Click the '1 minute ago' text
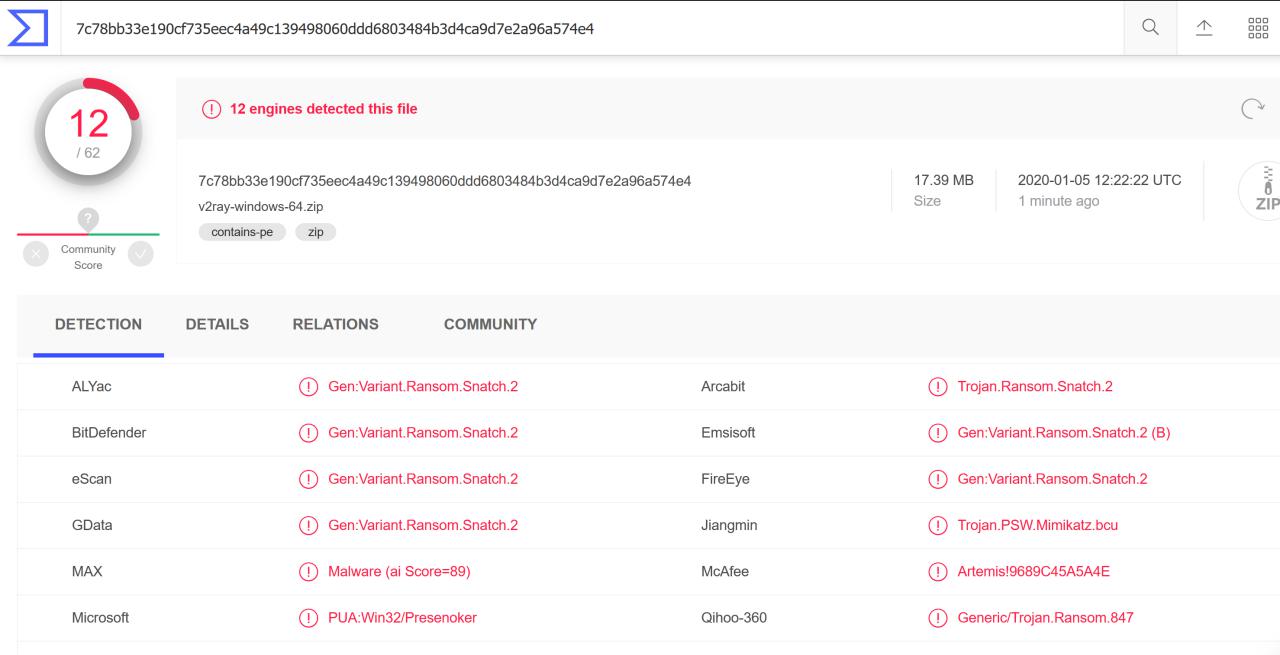The height and width of the screenshot is (655, 1280). pos(1059,202)
